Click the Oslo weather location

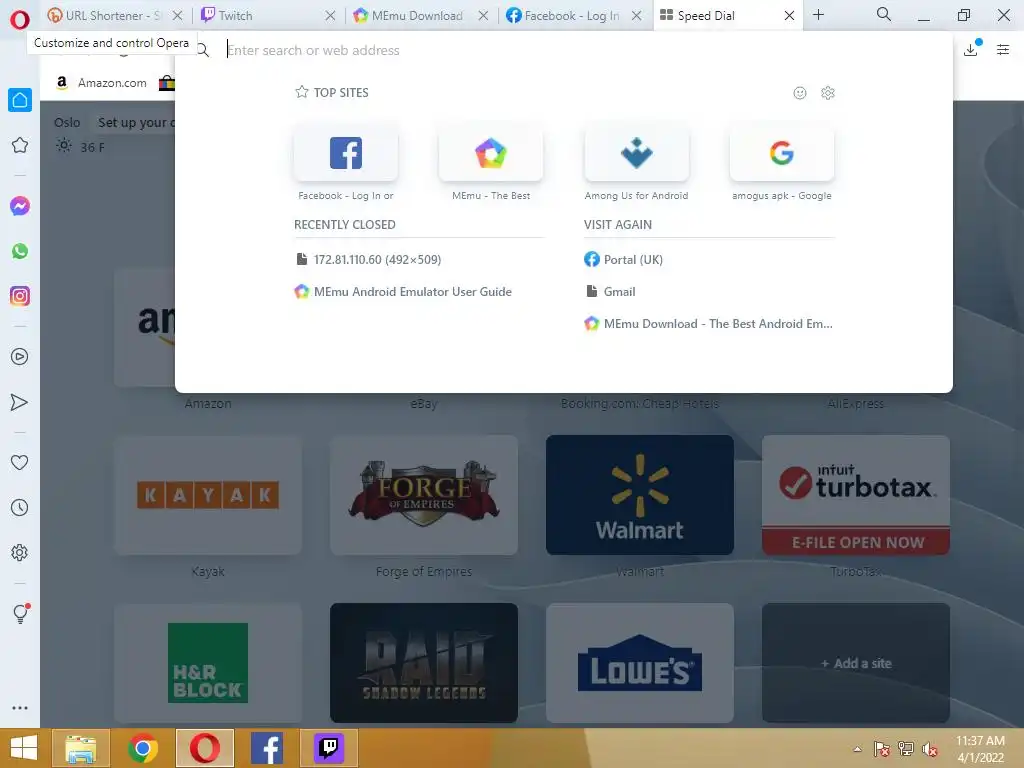(67, 123)
